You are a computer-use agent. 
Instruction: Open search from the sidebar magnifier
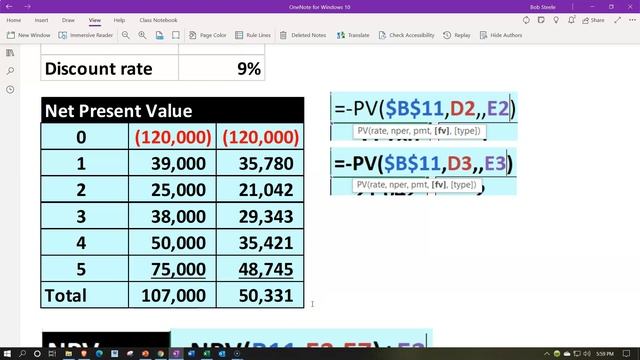point(10,71)
